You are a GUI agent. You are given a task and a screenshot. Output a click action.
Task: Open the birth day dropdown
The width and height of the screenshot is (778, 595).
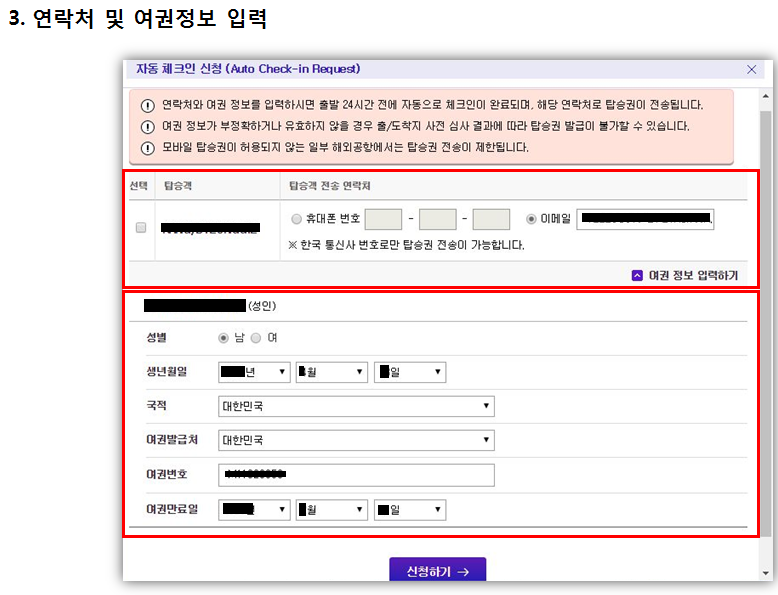tap(410, 372)
